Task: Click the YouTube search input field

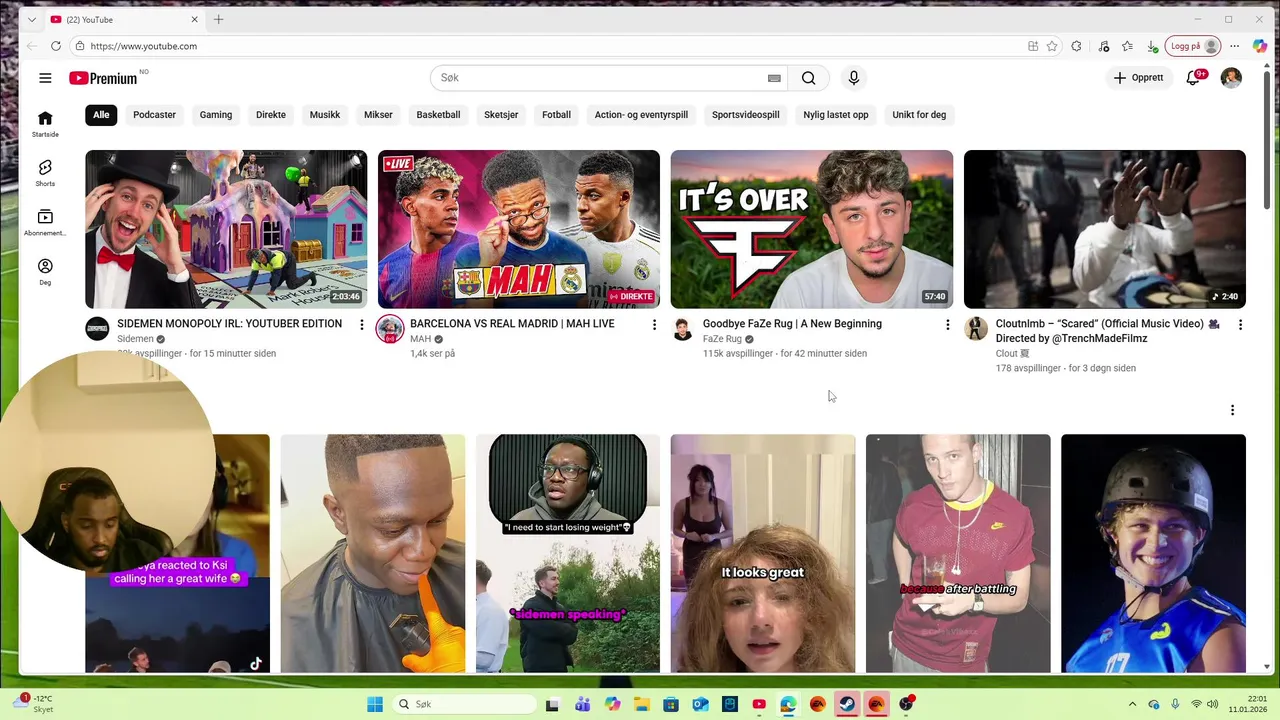Action: click(600, 78)
